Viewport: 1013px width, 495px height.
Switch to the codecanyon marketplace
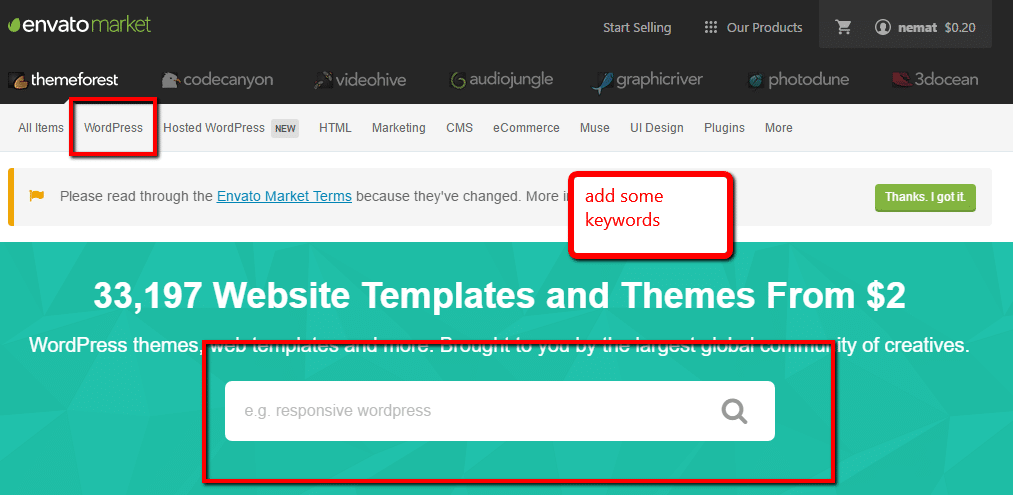217,80
